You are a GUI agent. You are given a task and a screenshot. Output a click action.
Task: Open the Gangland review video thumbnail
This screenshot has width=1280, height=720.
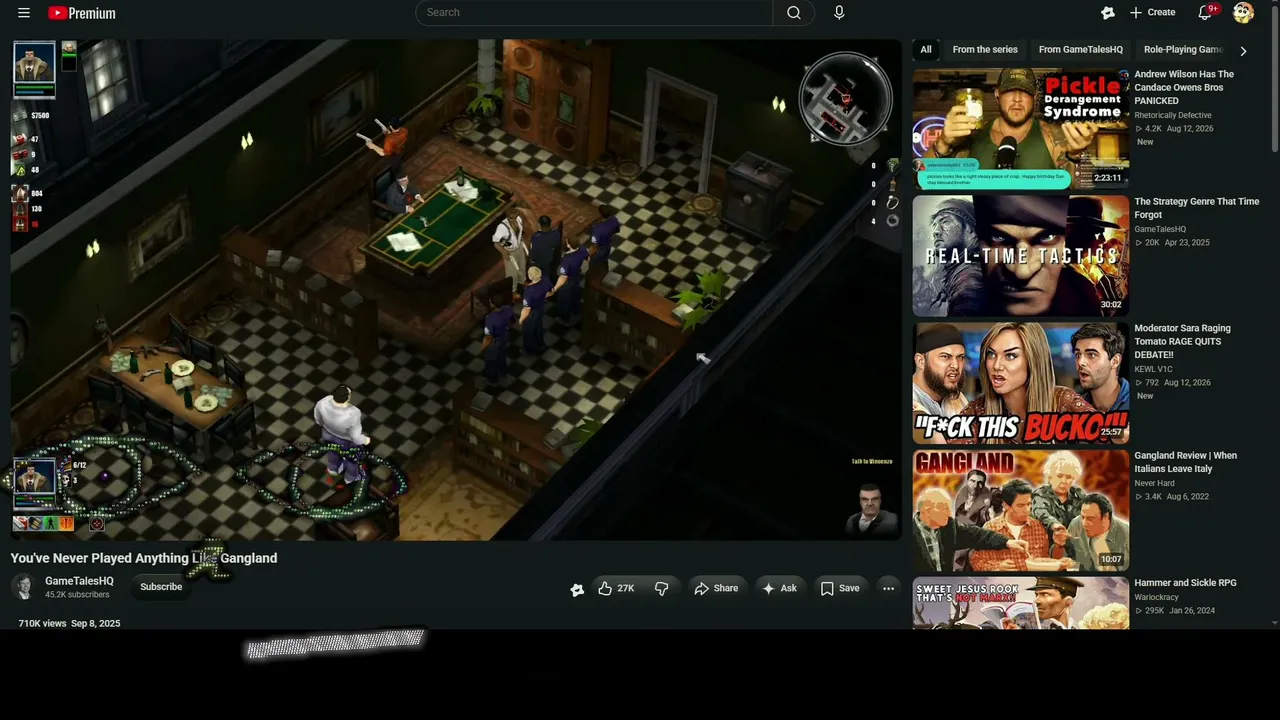1021,510
